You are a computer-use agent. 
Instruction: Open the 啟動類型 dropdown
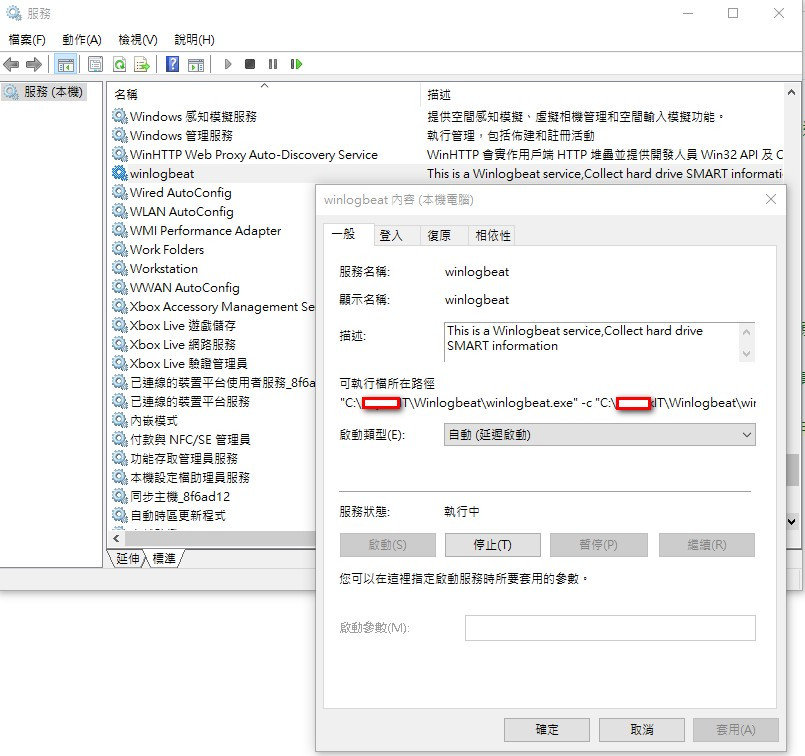click(599, 435)
